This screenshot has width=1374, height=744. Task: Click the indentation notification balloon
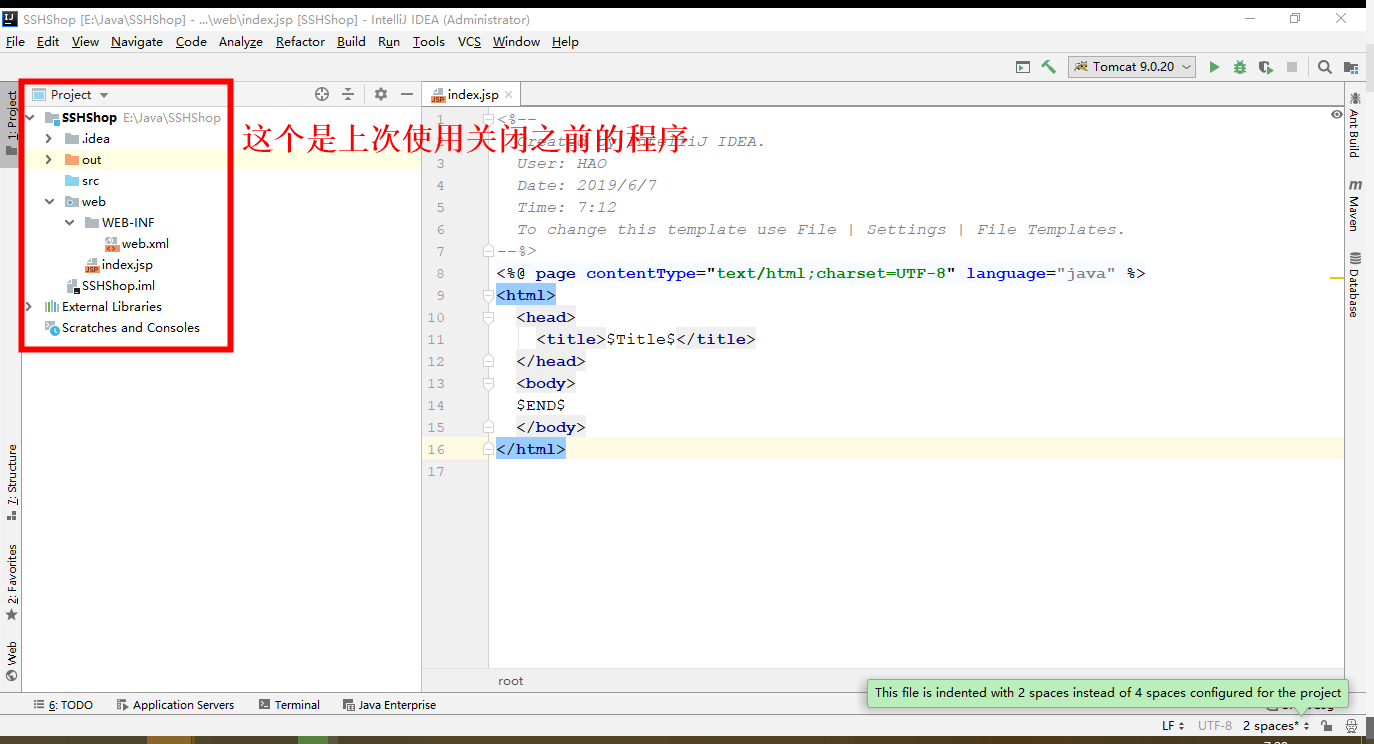pos(1107,693)
